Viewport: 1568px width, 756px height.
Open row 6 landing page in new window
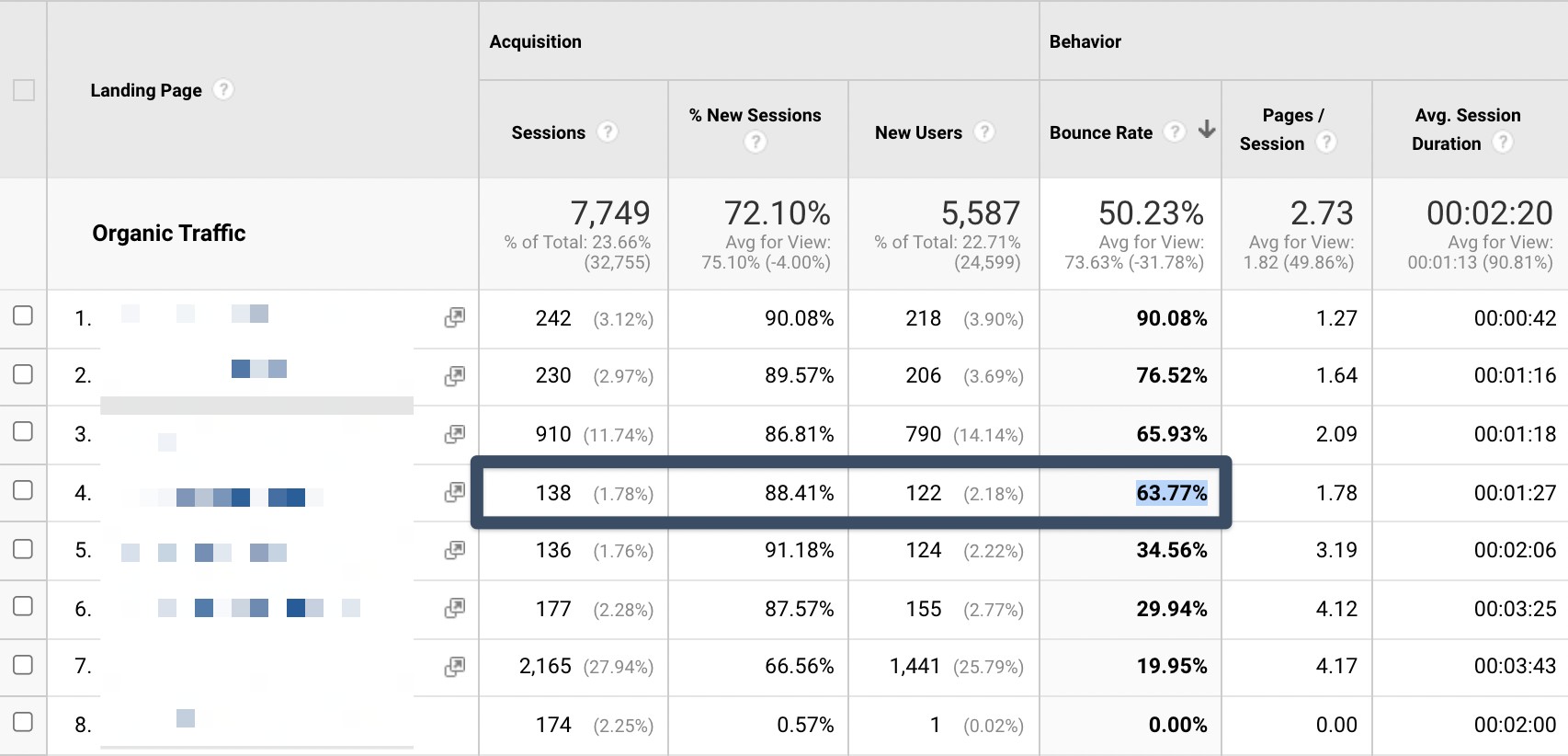tap(454, 608)
